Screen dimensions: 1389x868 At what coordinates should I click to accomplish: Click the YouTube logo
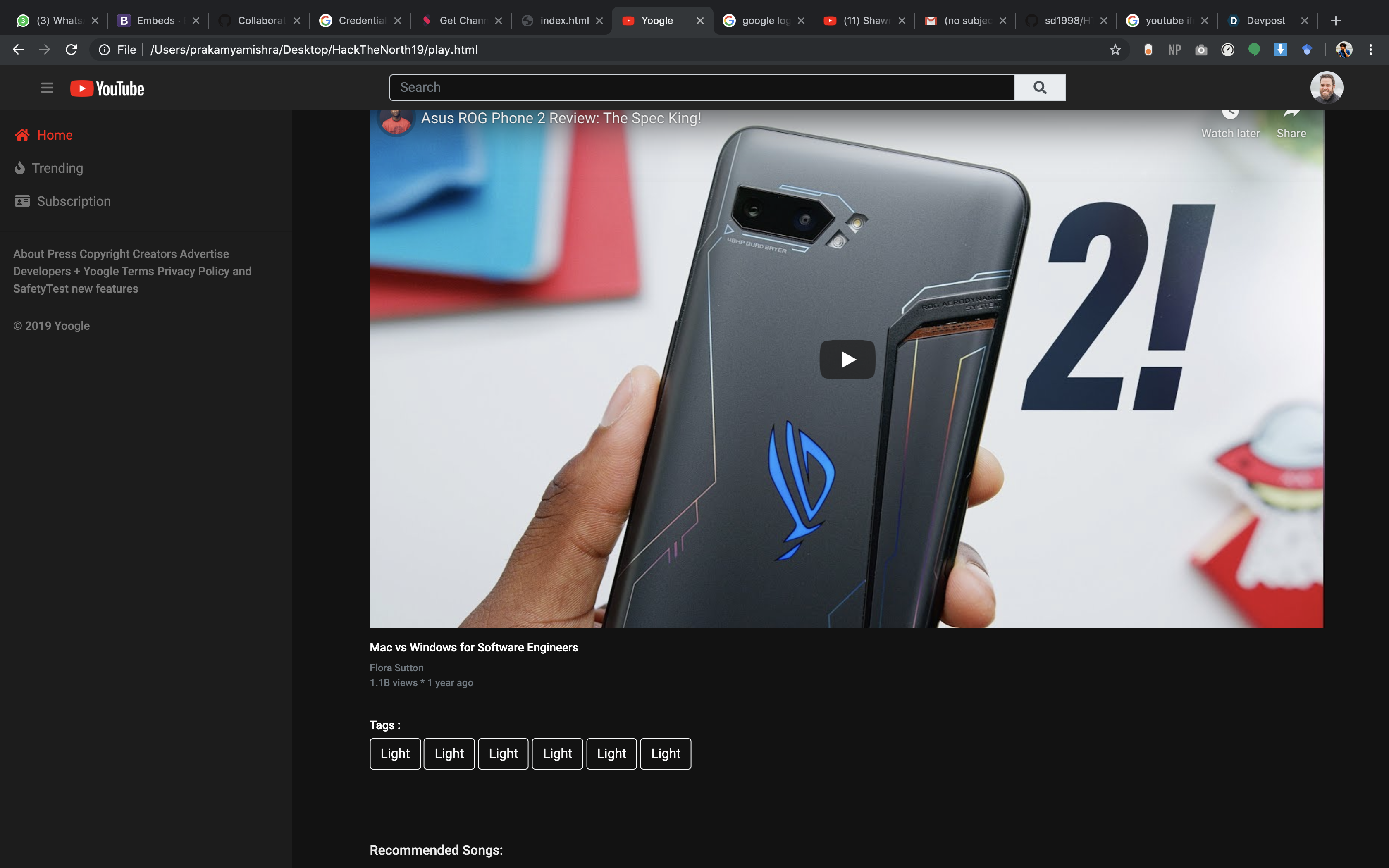pyautogui.click(x=107, y=88)
